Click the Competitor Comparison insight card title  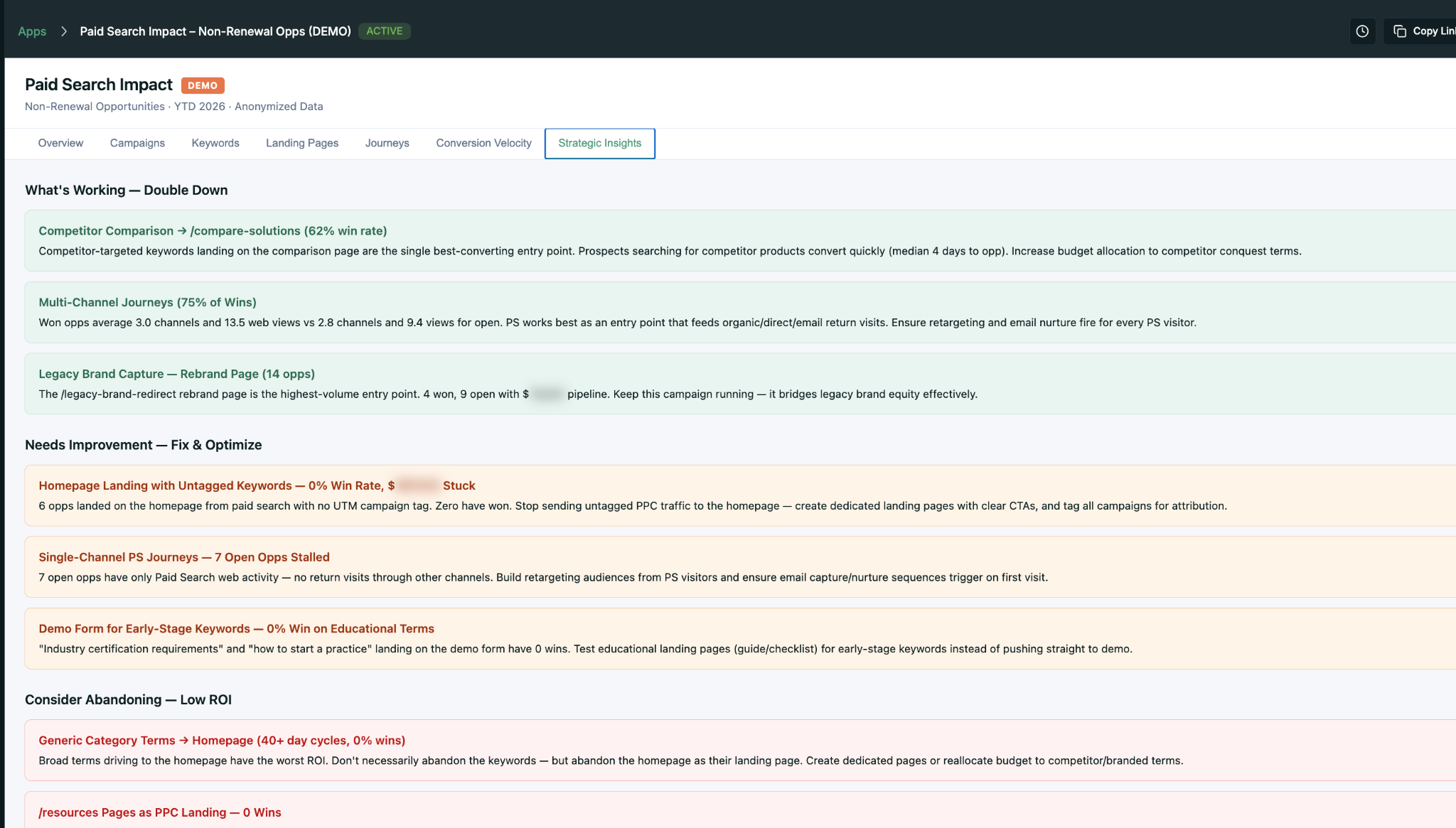(x=213, y=231)
